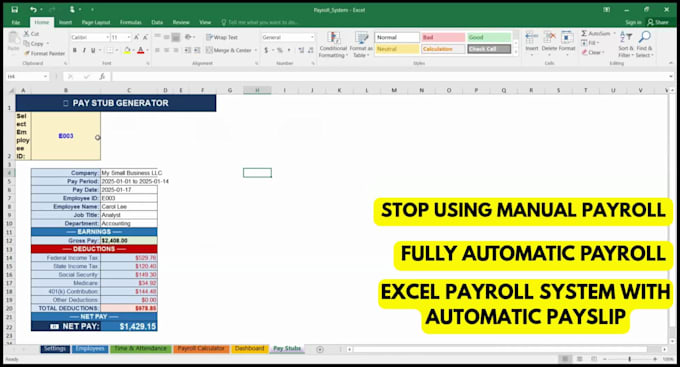Decrease decimal places

311,50
